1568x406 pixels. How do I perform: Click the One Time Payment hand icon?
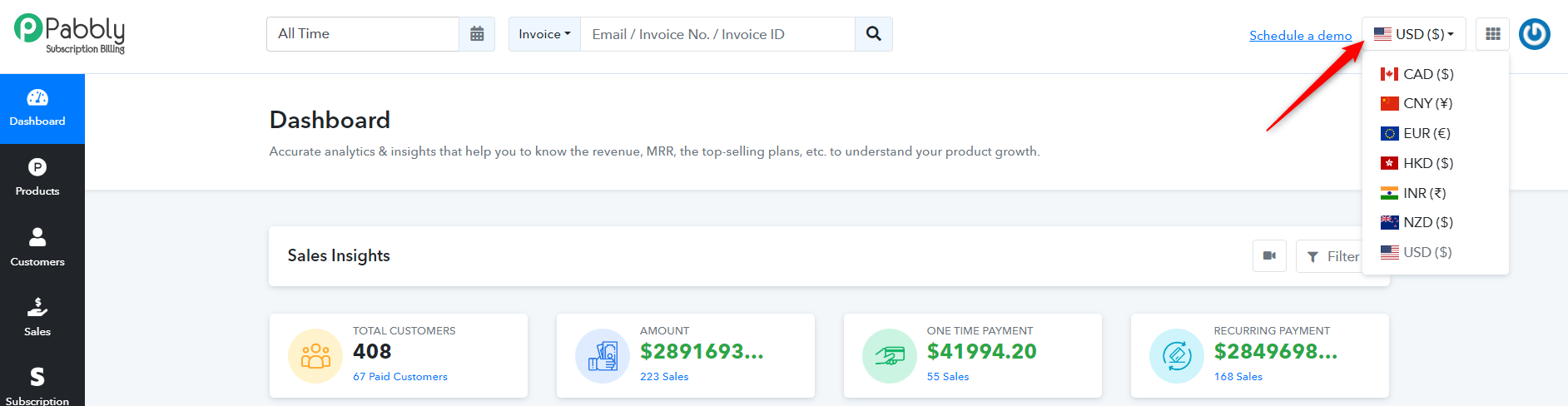coord(890,356)
